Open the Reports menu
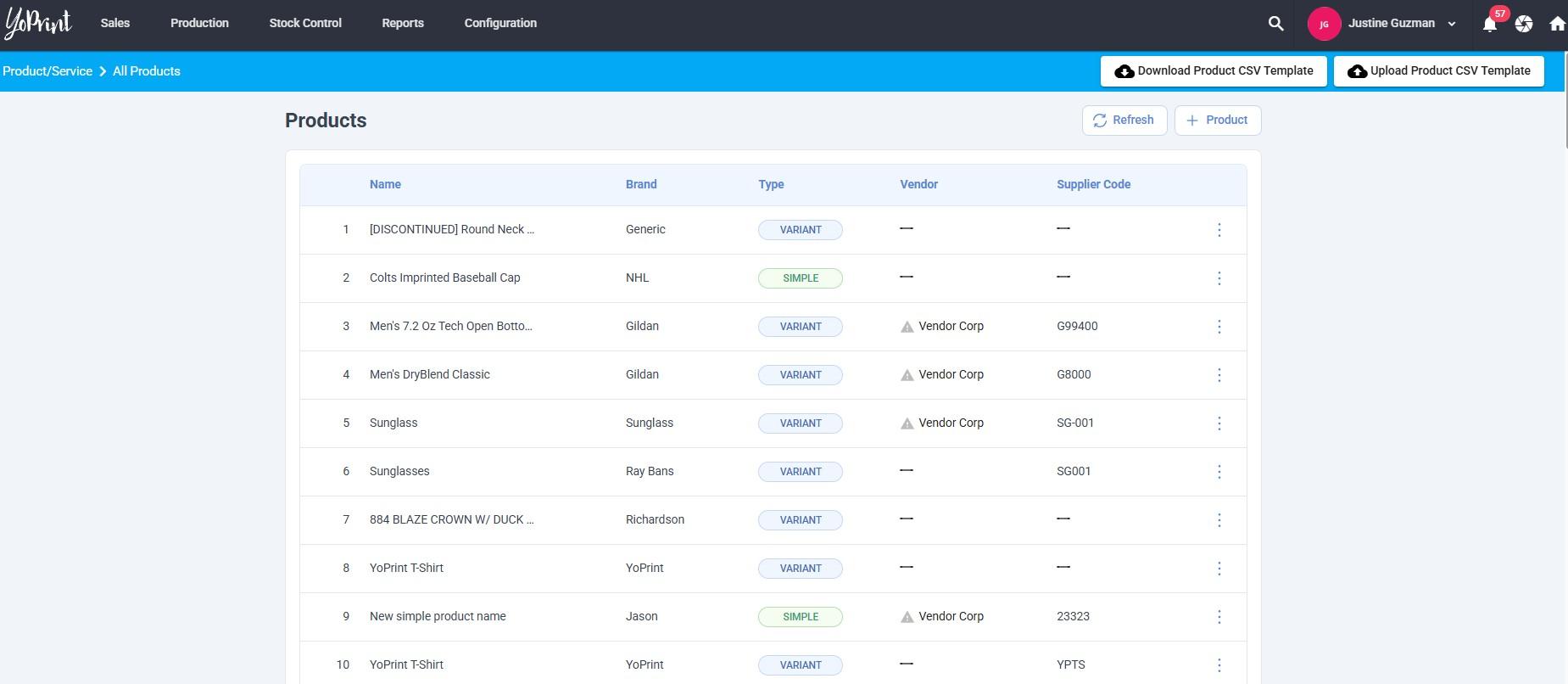The width and height of the screenshot is (1568, 684). tap(403, 23)
